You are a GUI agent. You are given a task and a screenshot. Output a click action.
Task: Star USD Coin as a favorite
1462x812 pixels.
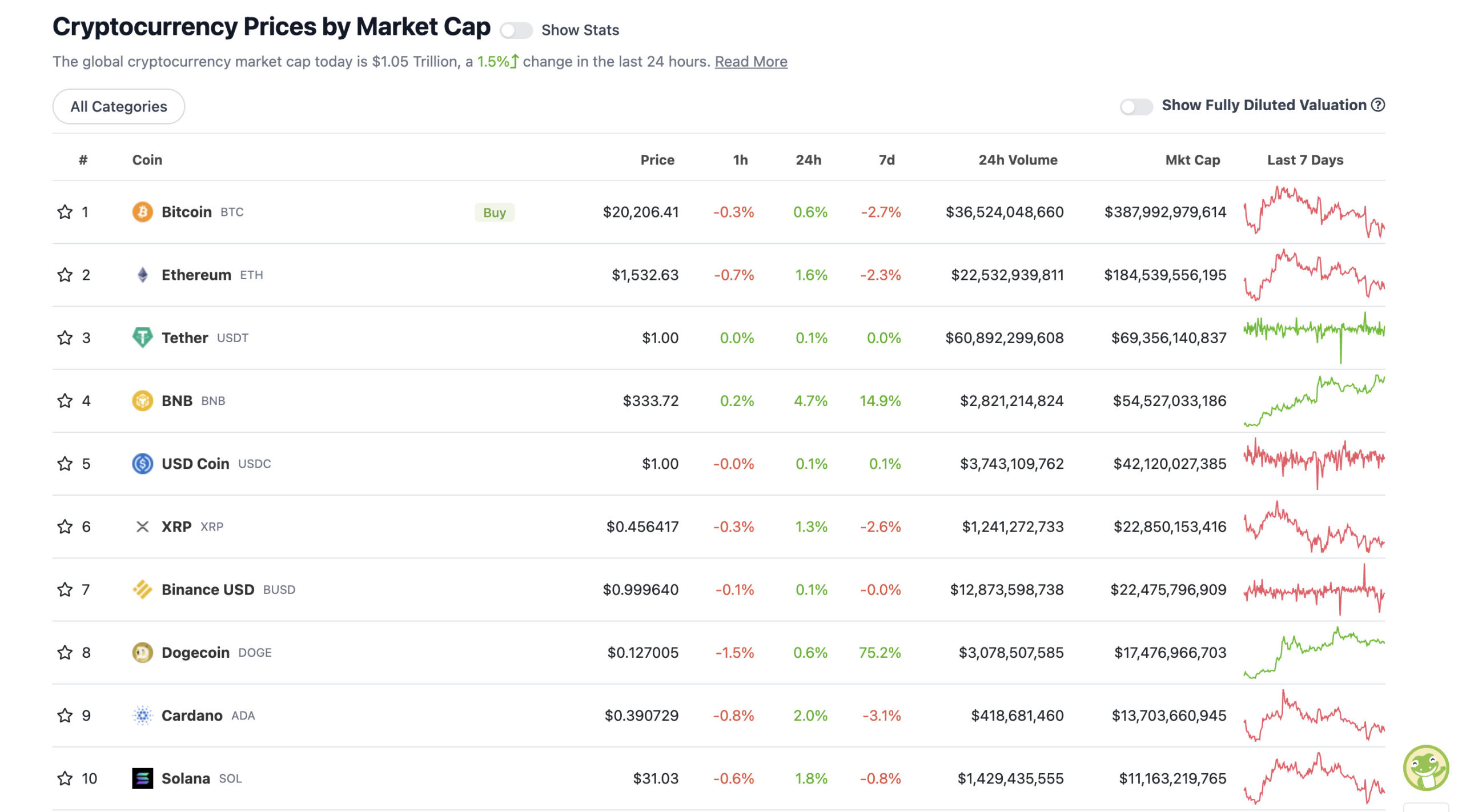pos(65,463)
